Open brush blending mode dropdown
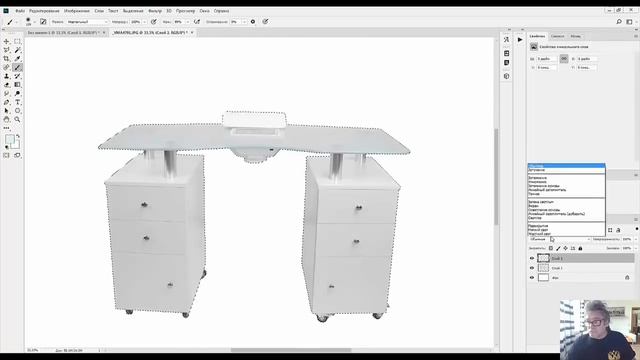Image resolution: width=640 pixels, height=360 pixels. coord(87,22)
